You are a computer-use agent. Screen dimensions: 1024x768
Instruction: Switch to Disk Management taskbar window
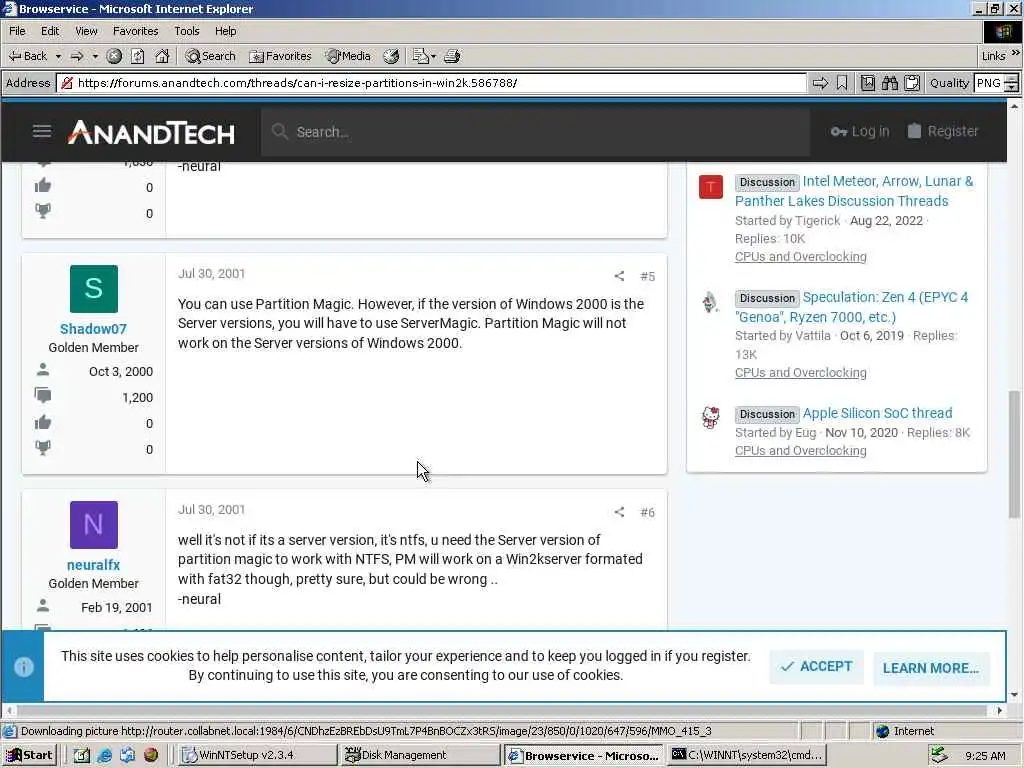coord(421,755)
